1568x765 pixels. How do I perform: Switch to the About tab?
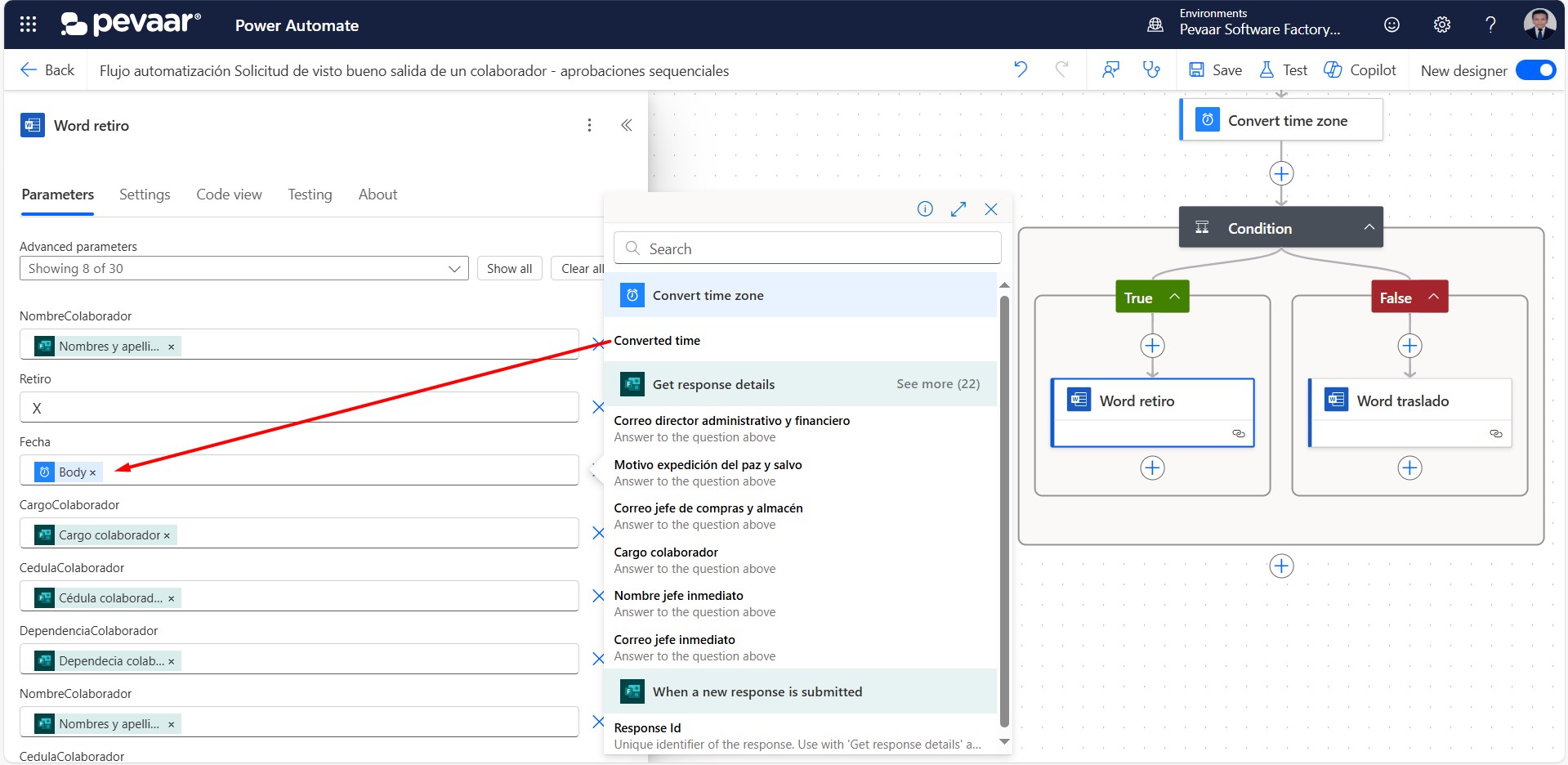[377, 195]
